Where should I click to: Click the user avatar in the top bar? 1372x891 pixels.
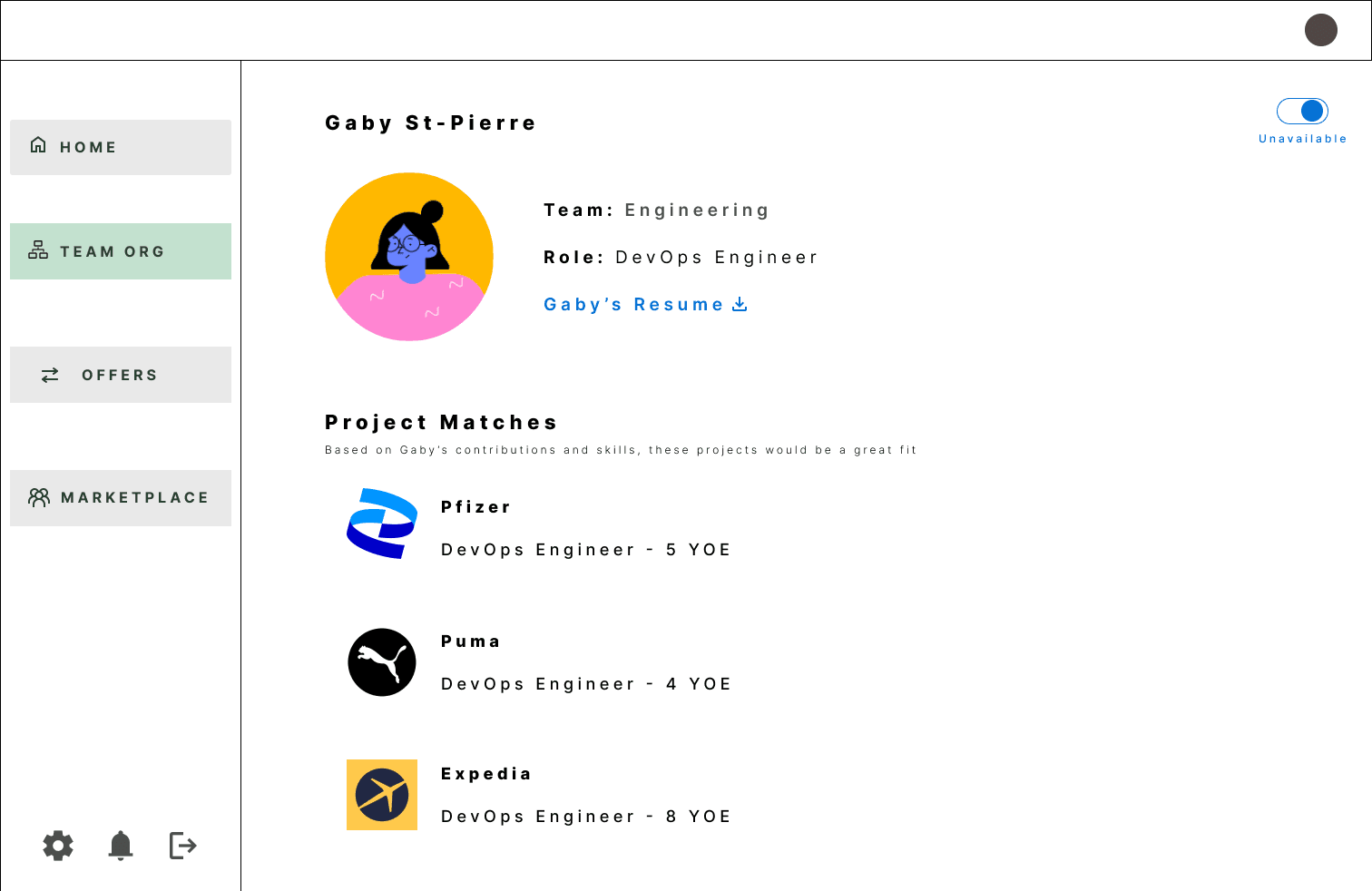coord(1321,30)
